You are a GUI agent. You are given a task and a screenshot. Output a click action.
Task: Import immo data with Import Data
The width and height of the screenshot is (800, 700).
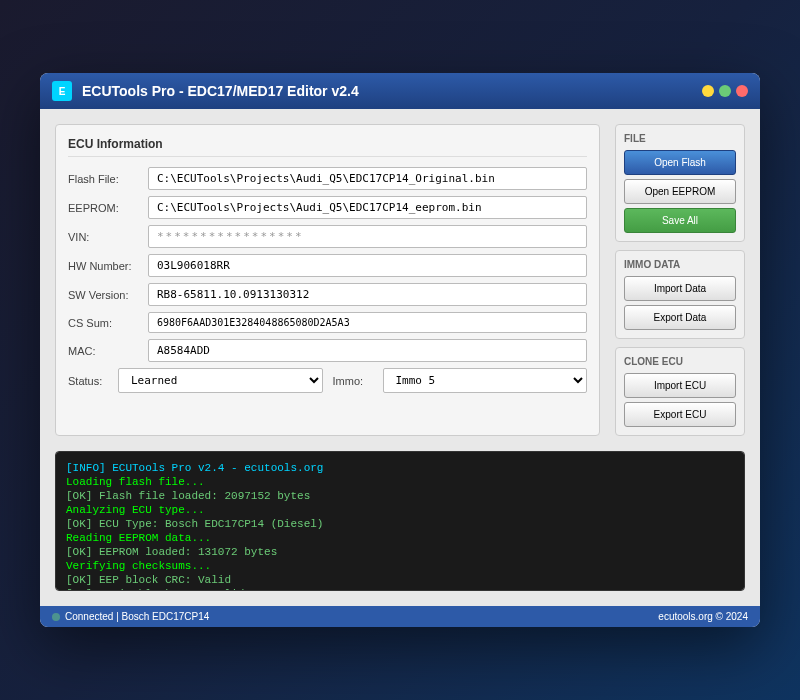click(x=679, y=289)
